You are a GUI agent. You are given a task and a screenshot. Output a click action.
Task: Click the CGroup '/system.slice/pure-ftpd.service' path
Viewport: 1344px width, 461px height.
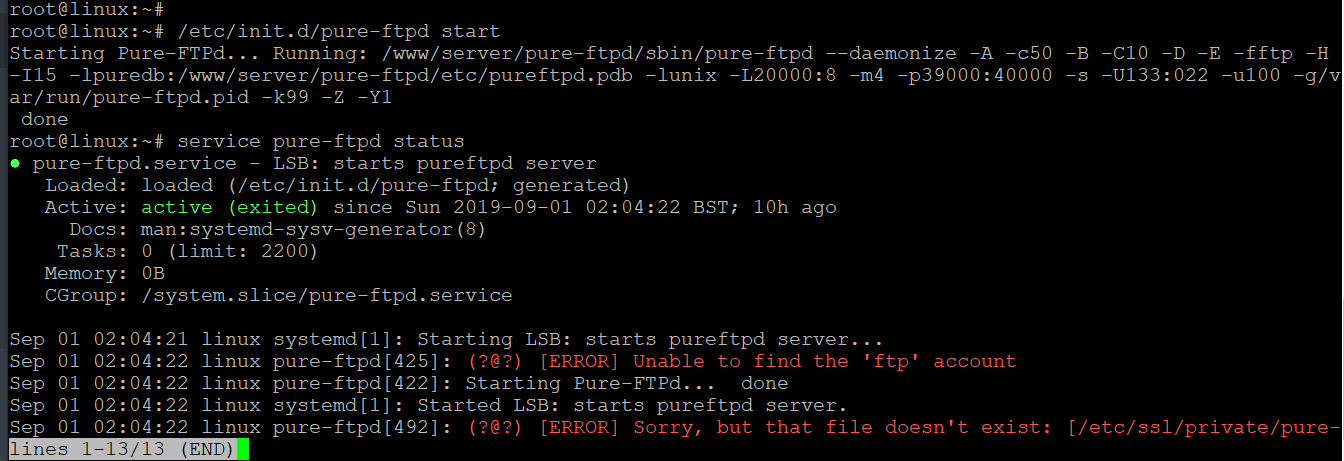coord(326,296)
